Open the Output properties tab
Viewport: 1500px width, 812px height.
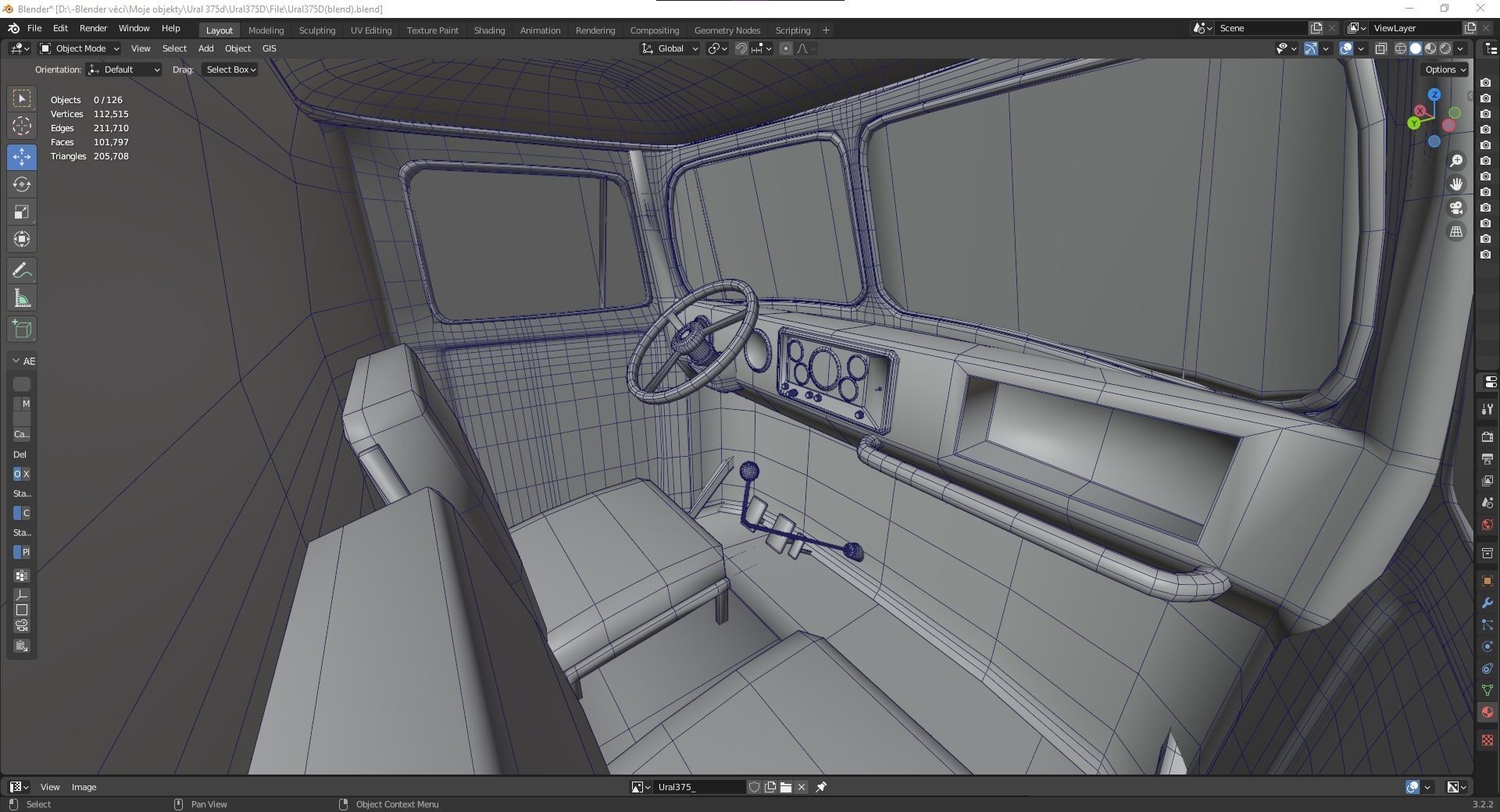click(1487, 458)
